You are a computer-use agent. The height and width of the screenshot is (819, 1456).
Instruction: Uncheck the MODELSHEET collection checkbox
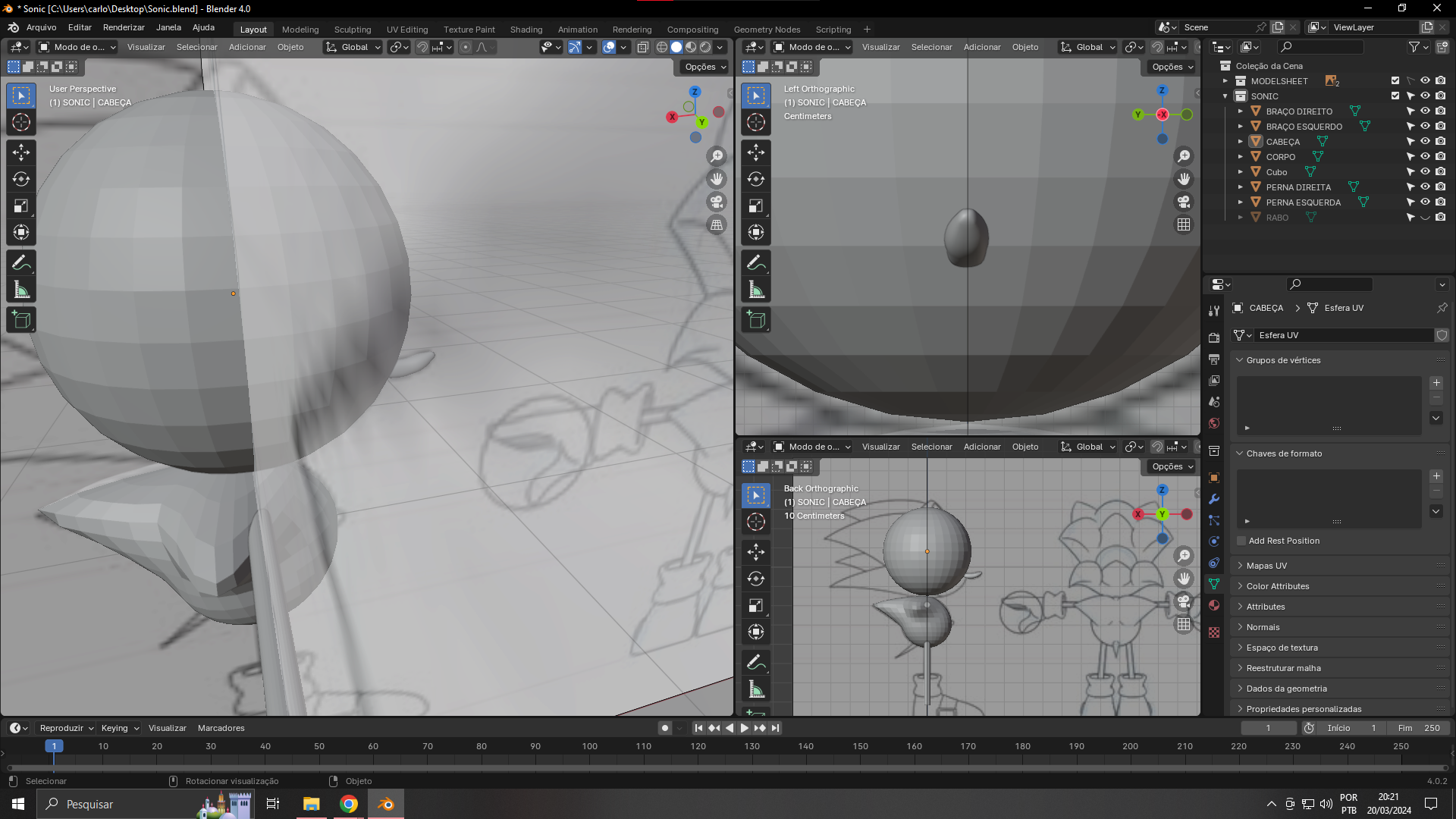[x=1395, y=81]
